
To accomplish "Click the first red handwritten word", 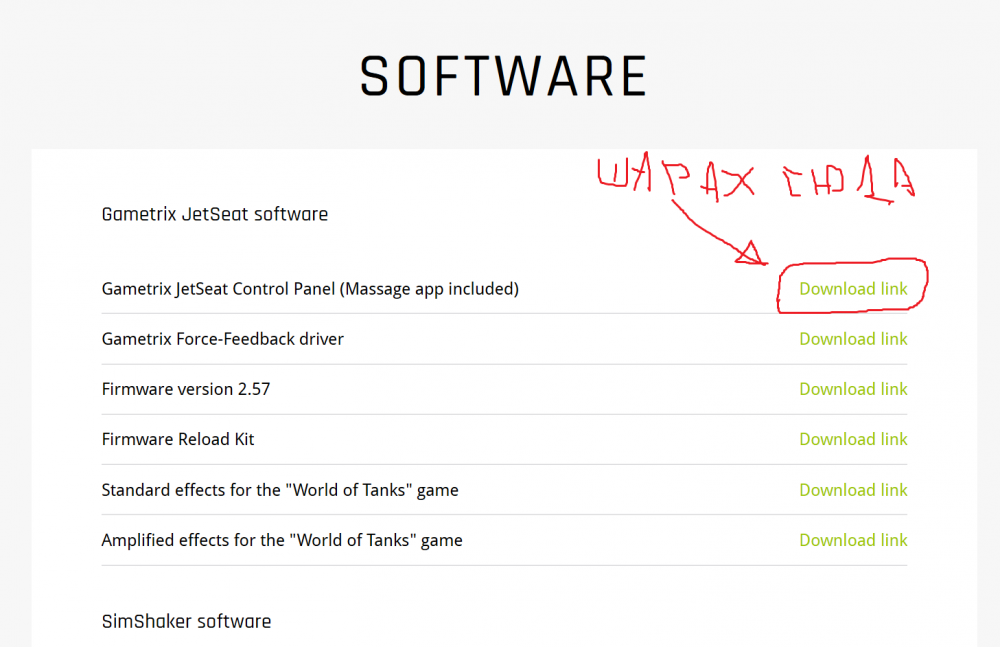I will tap(676, 176).
